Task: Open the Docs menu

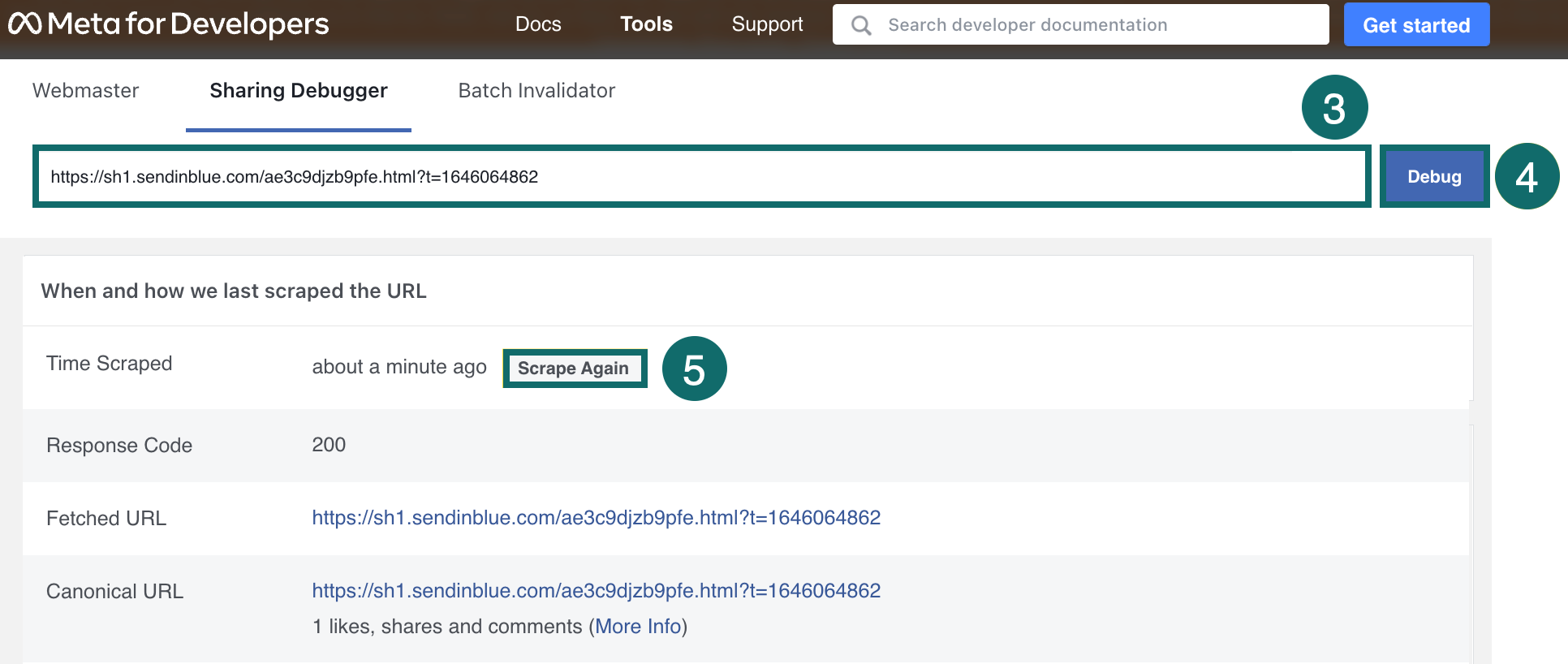Action: 538,24
